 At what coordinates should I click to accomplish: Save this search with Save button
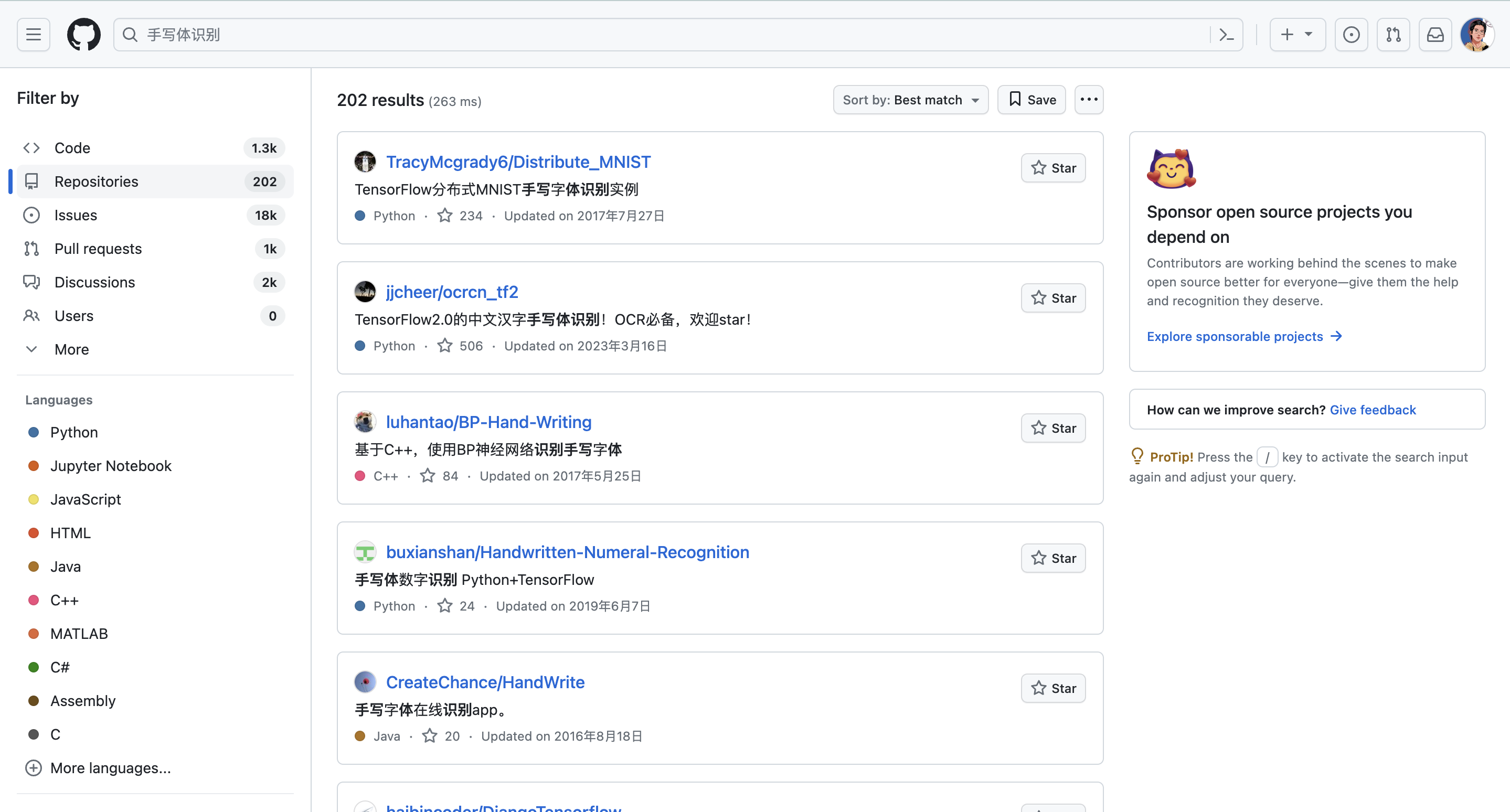point(1031,100)
